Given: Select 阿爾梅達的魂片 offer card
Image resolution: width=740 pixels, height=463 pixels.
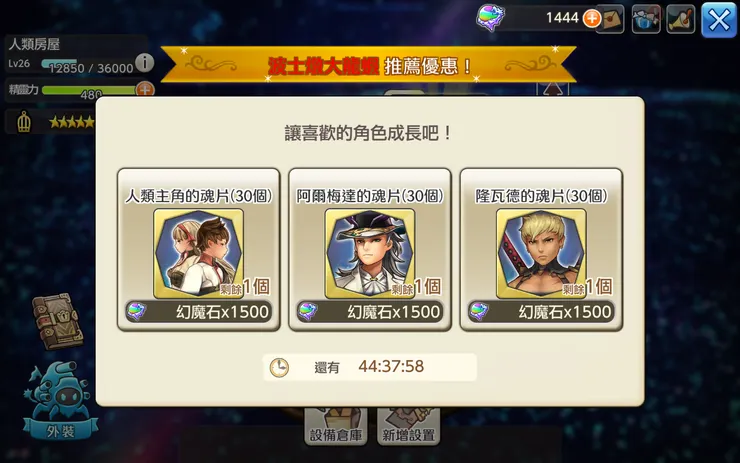Looking at the screenshot, I should [370, 250].
